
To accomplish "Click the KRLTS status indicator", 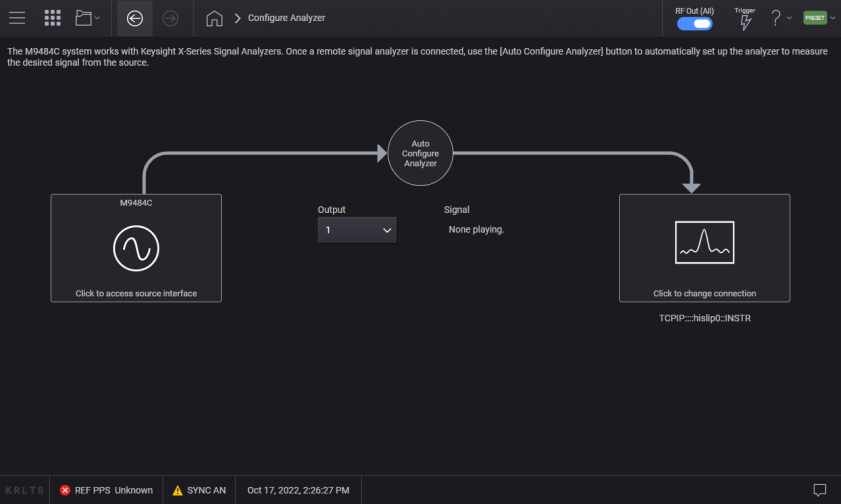I will pyautogui.click(x=23, y=490).
